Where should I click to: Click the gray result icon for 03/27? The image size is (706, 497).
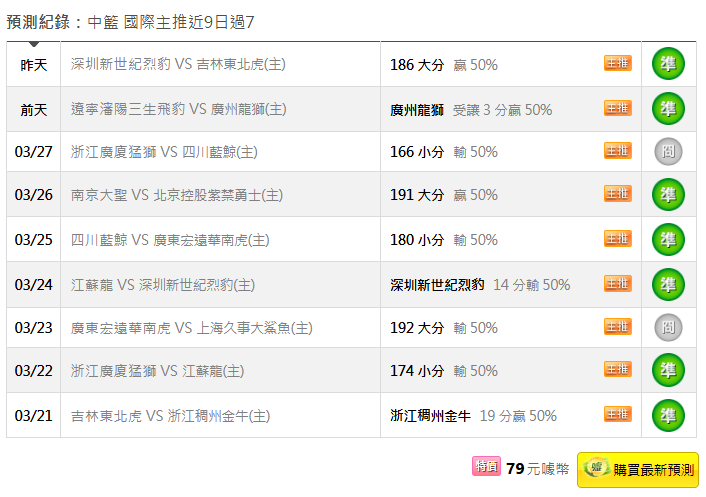[668, 152]
